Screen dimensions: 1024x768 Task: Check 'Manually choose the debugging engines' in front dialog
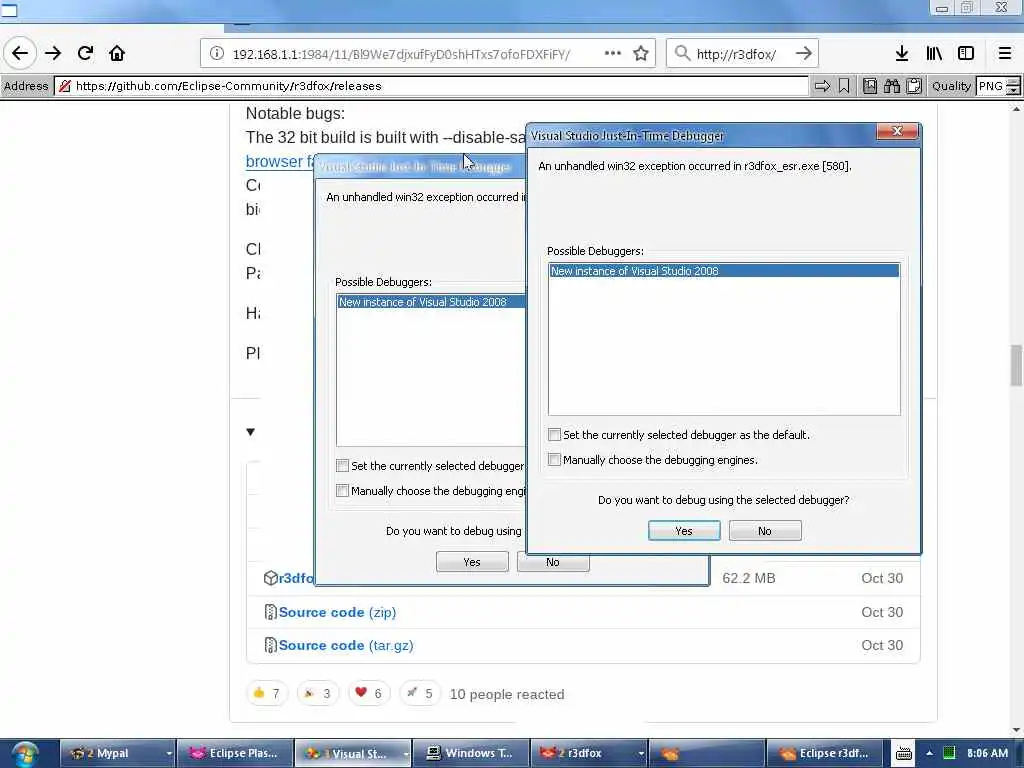click(x=554, y=460)
